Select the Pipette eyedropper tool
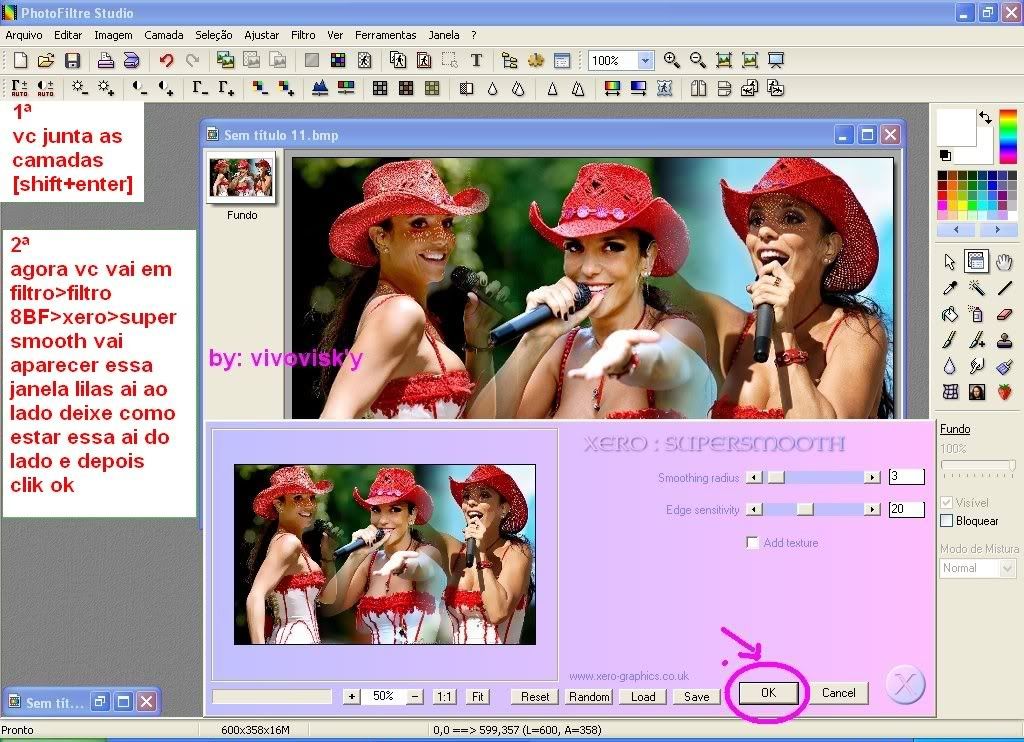 pyautogui.click(x=950, y=288)
